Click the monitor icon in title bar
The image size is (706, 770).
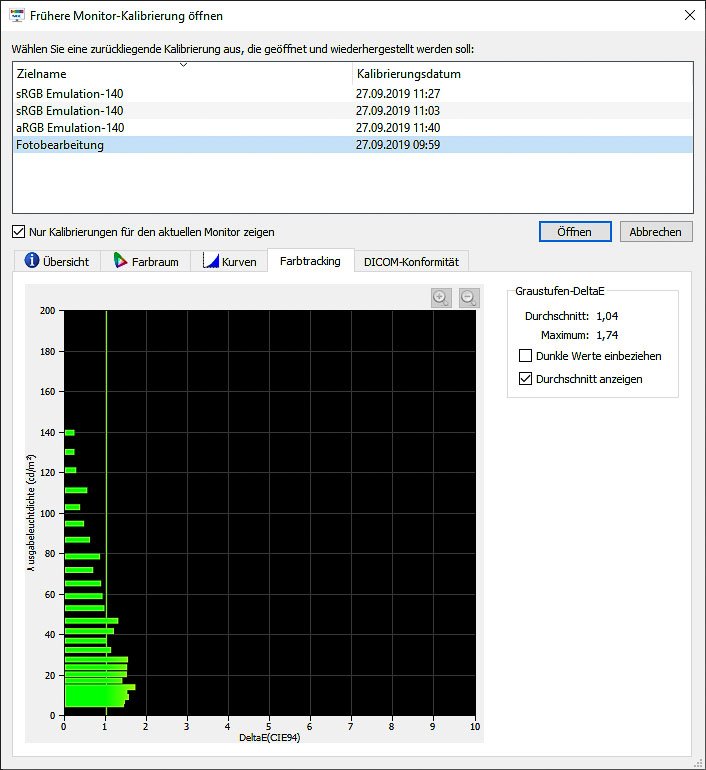(x=17, y=15)
